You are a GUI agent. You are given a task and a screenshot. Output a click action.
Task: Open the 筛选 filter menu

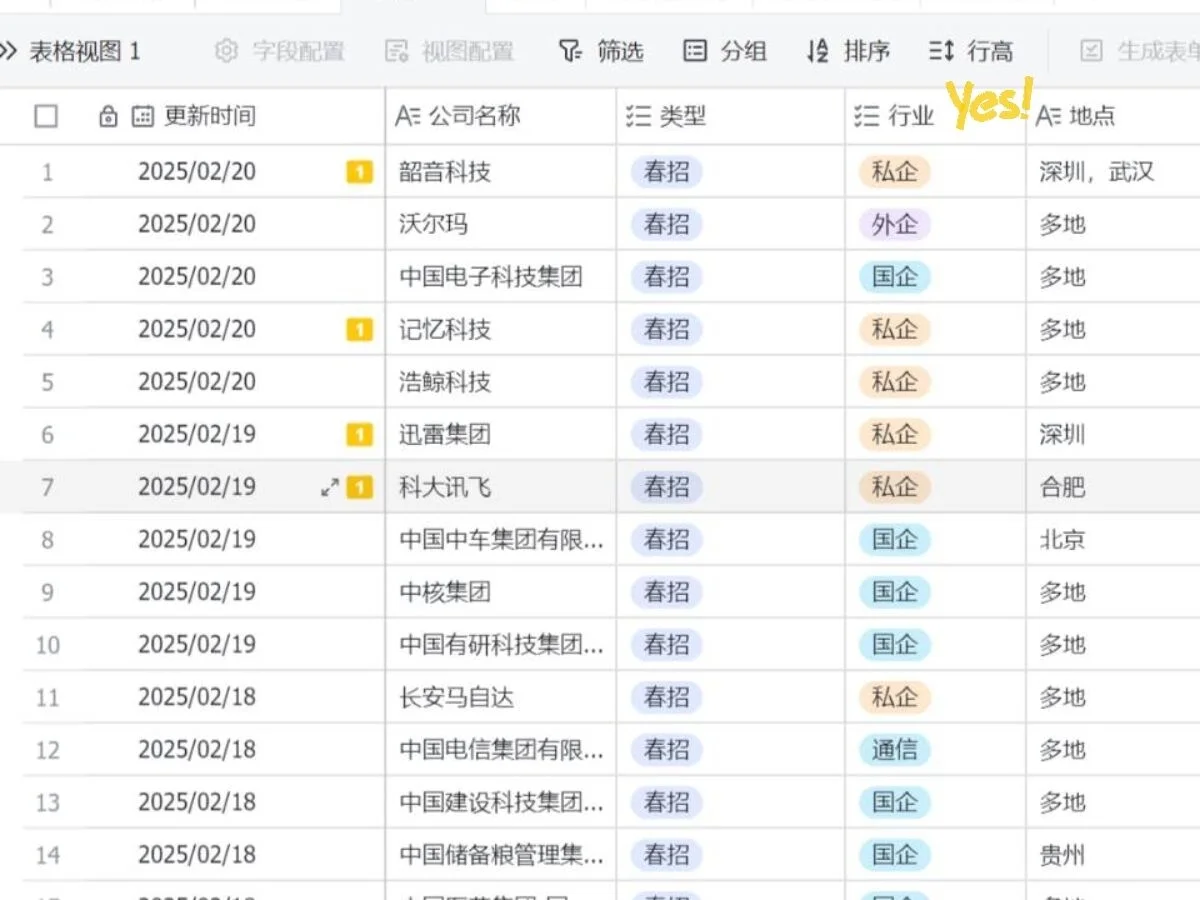[x=601, y=51]
